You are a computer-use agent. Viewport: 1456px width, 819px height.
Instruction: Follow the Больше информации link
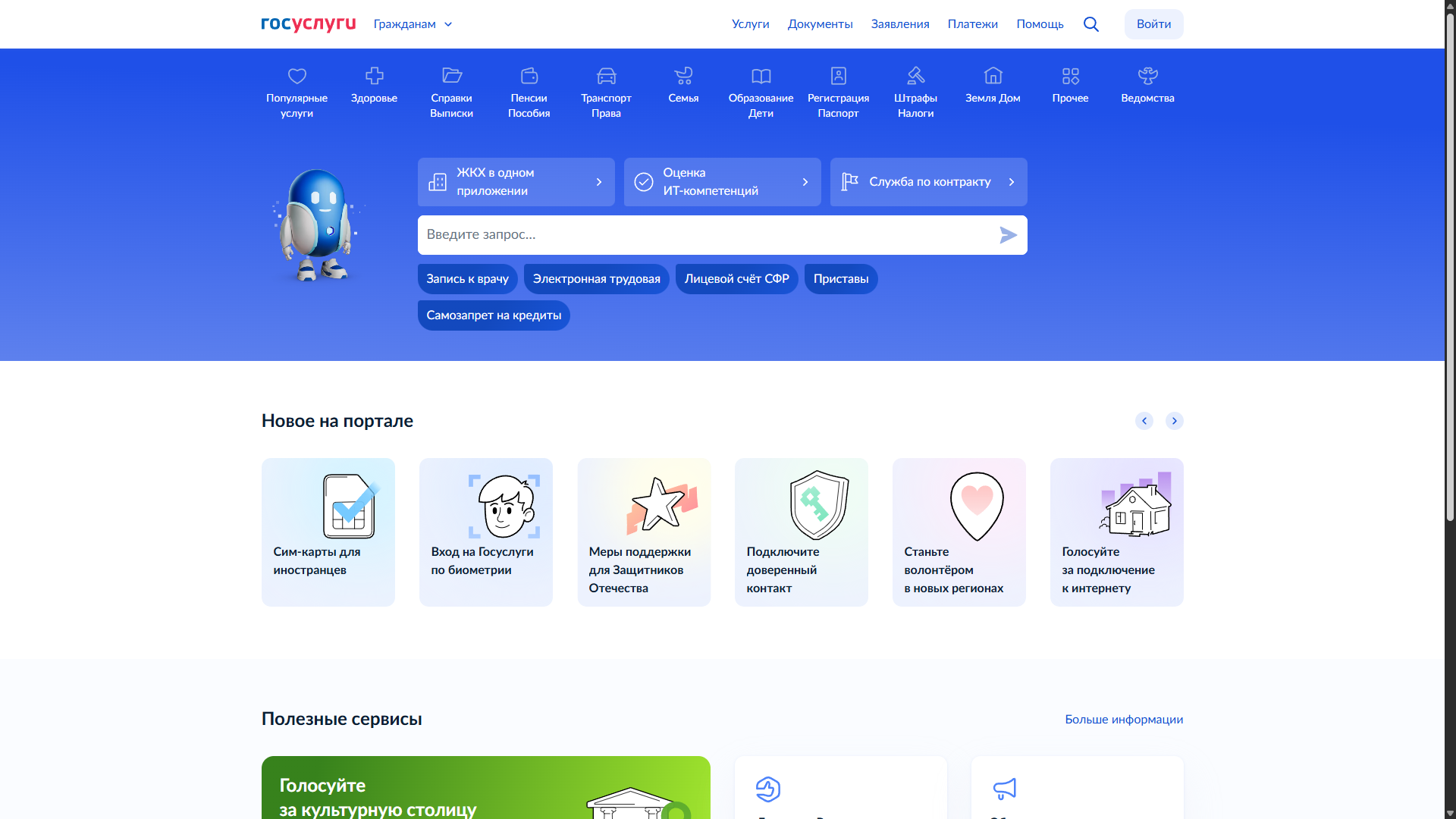click(1123, 720)
